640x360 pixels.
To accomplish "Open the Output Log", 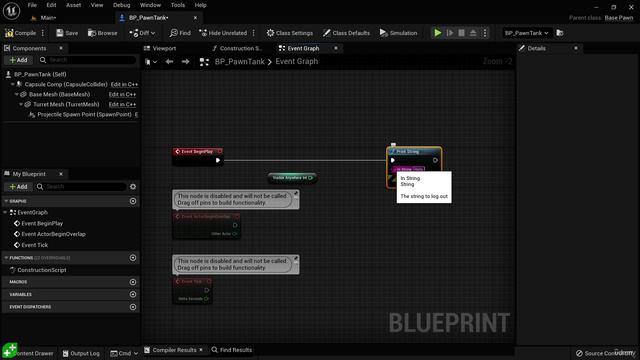I will (81, 353).
